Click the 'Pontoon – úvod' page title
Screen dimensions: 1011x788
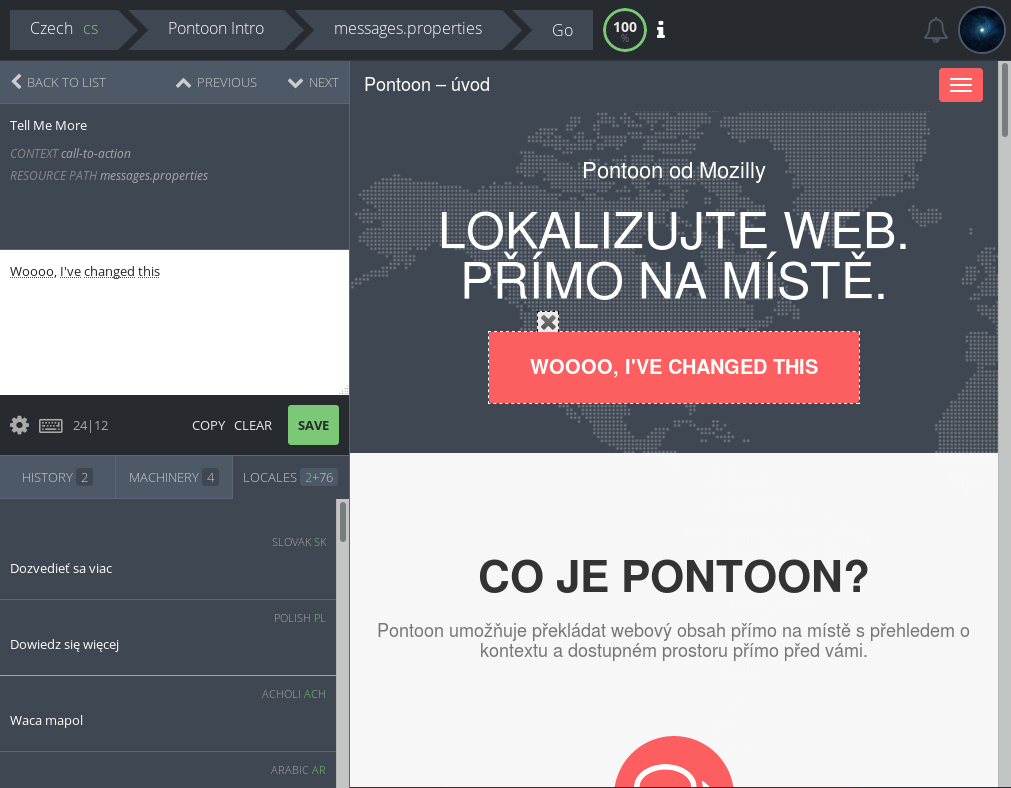[427, 84]
